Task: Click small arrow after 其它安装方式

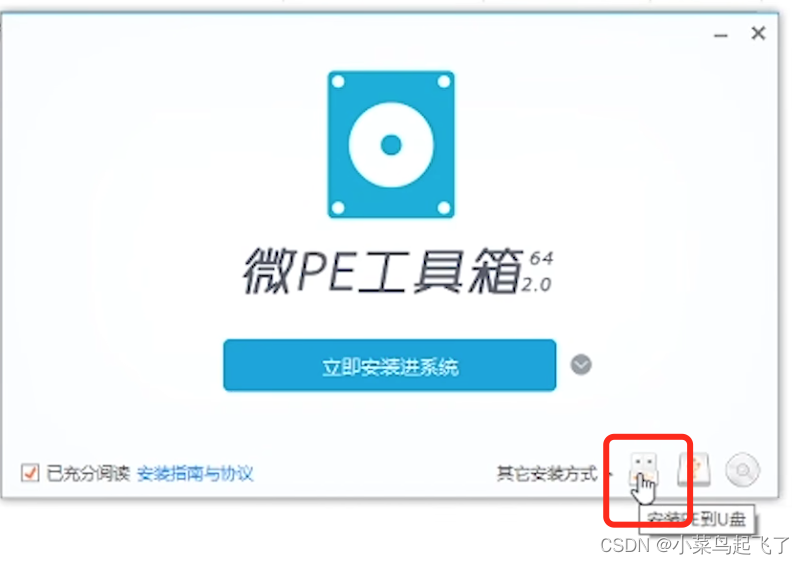Action: click(x=611, y=474)
